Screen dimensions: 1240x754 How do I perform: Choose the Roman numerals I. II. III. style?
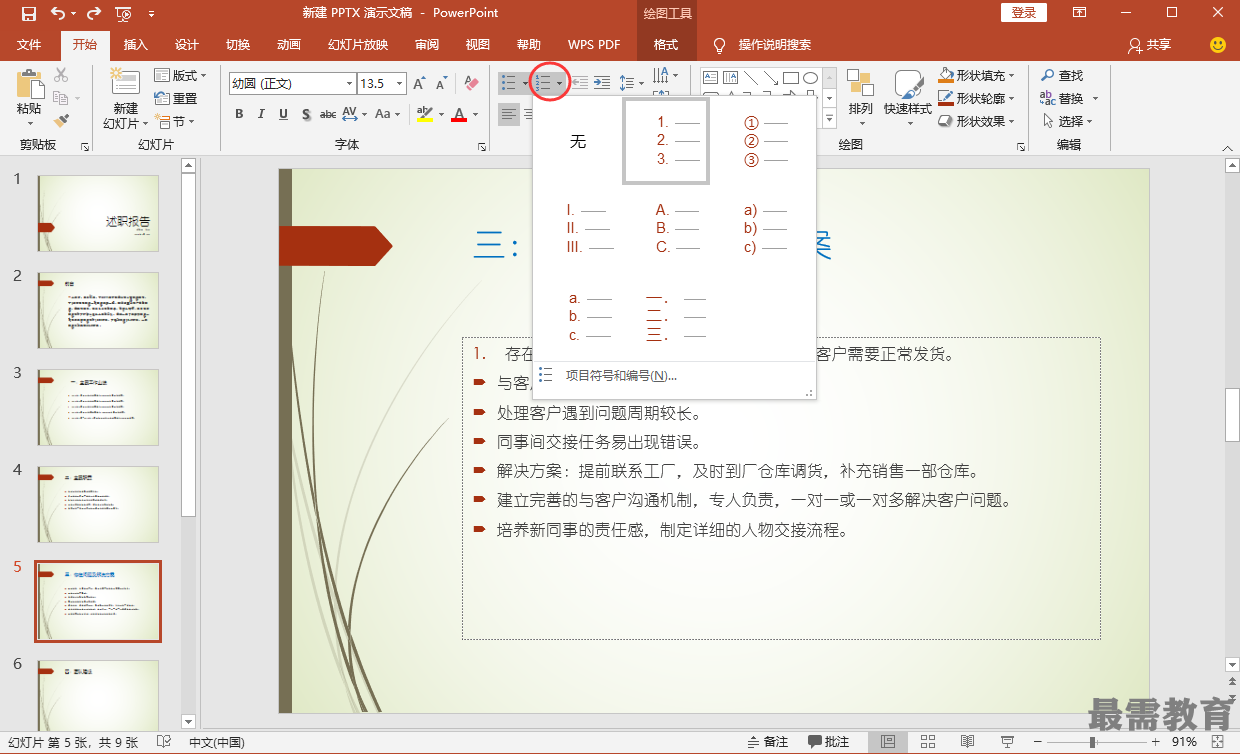(588, 229)
